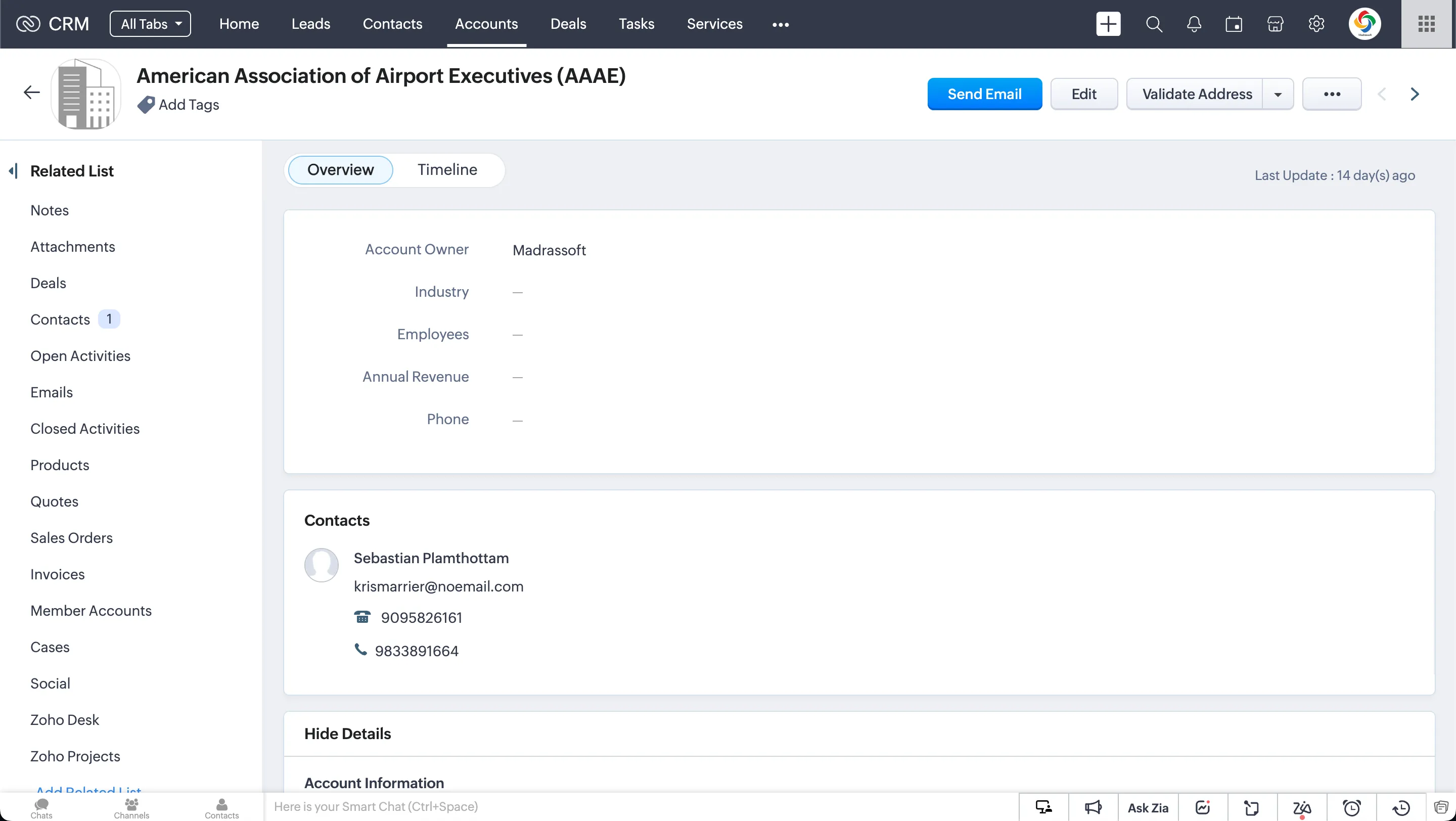Click the CRM logo icon
The height and width of the screenshot is (821, 1456).
28,24
